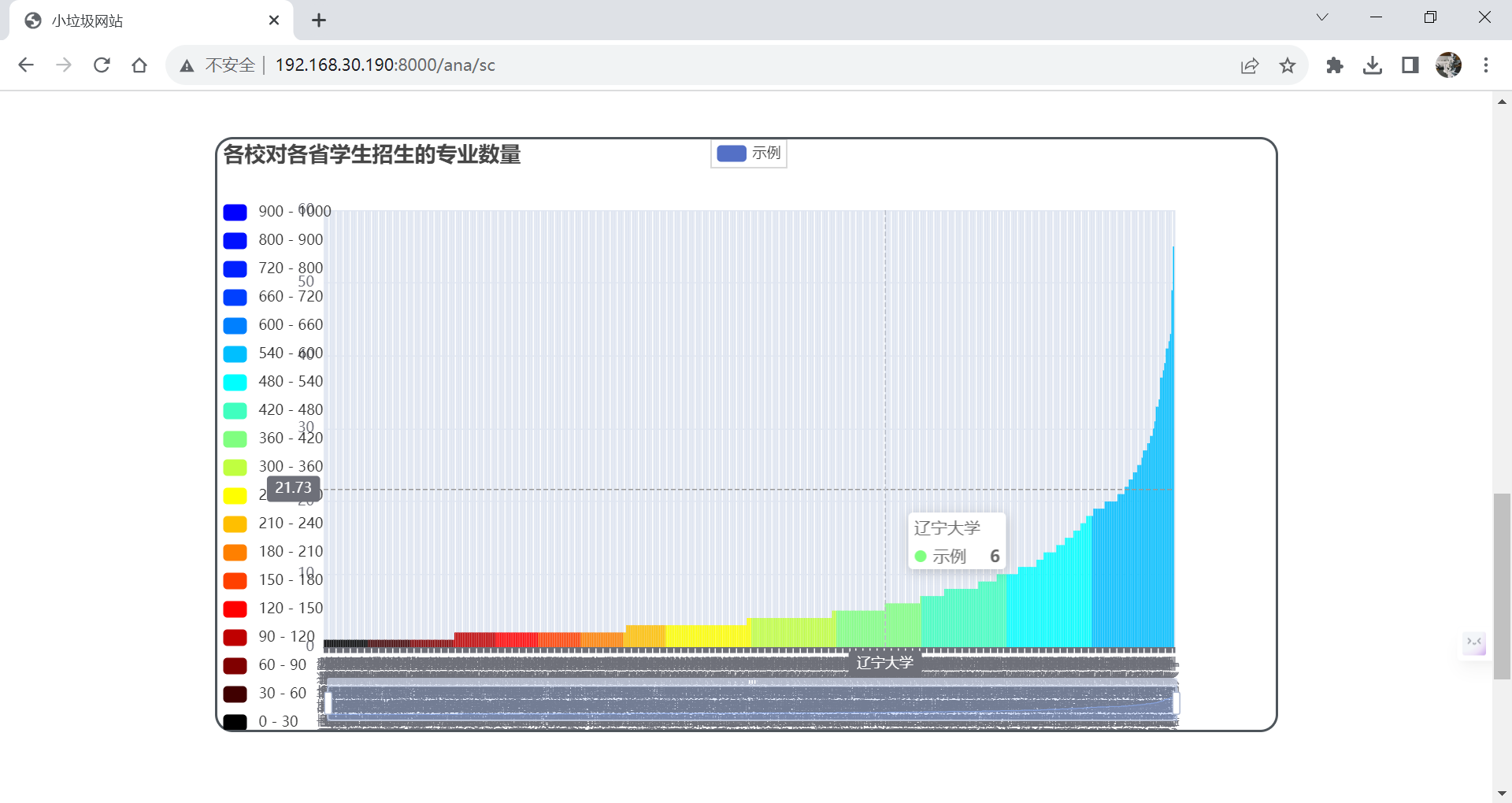Toggle the 600 - 660 range swatch
The image size is (1512, 803).
click(235, 325)
